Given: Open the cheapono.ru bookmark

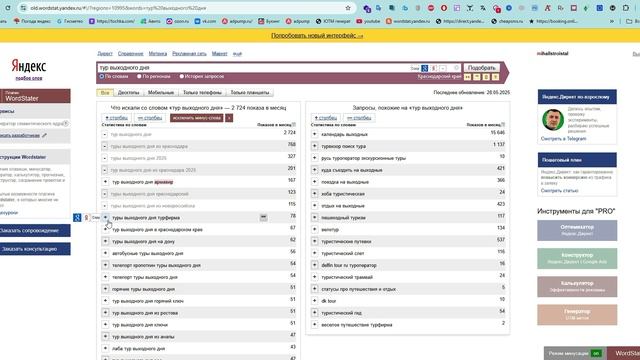Looking at the screenshot, I should (x=508, y=21).
